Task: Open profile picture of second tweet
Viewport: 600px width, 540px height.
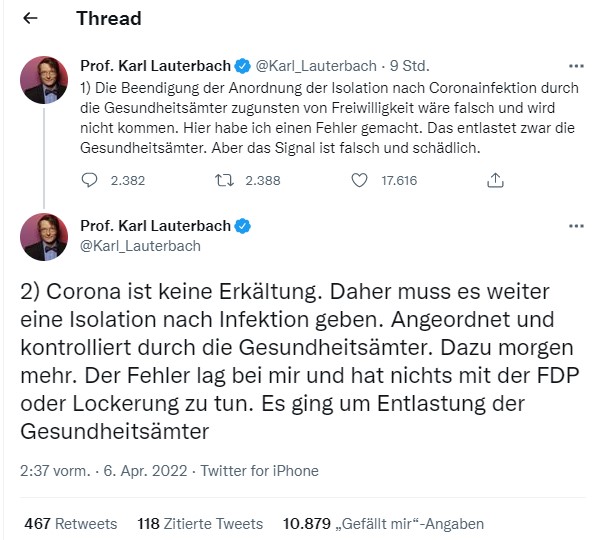Action: click(45, 236)
